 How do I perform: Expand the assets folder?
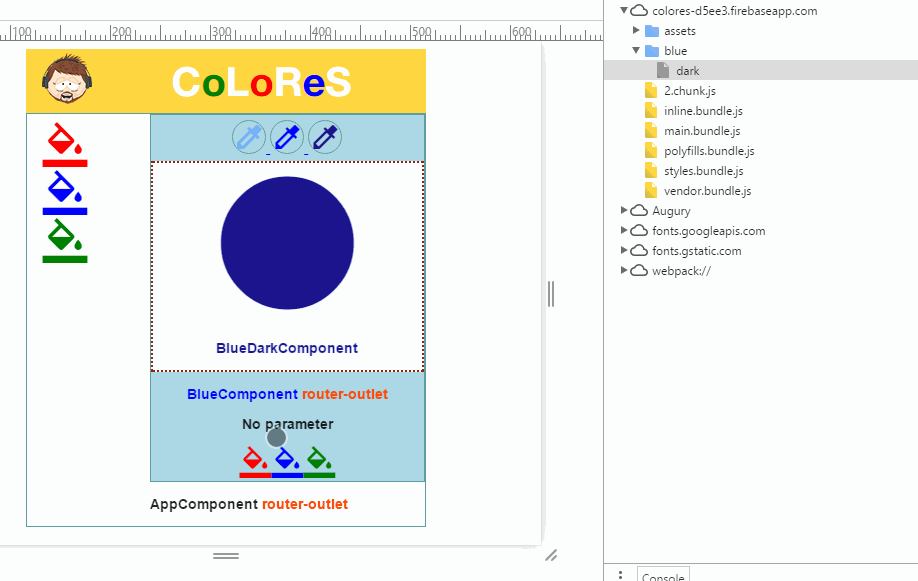pyautogui.click(x=637, y=31)
